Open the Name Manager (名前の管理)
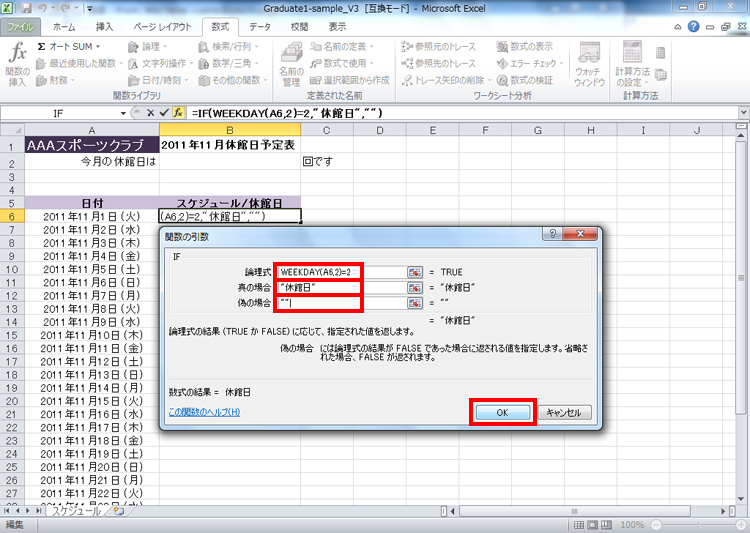The image size is (750, 533). [291, 65]
